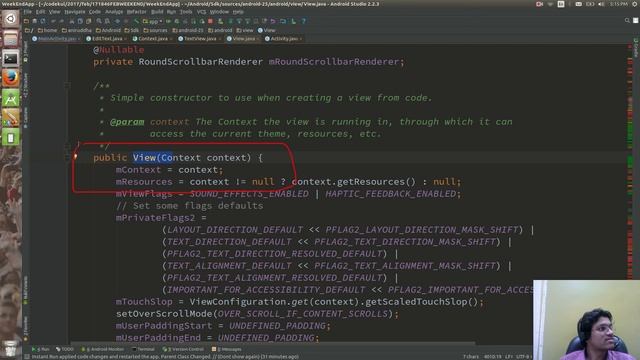The image size is (640, 360).
Task: Click the Synchronize toolbar icon
Action: click(43, 21)
